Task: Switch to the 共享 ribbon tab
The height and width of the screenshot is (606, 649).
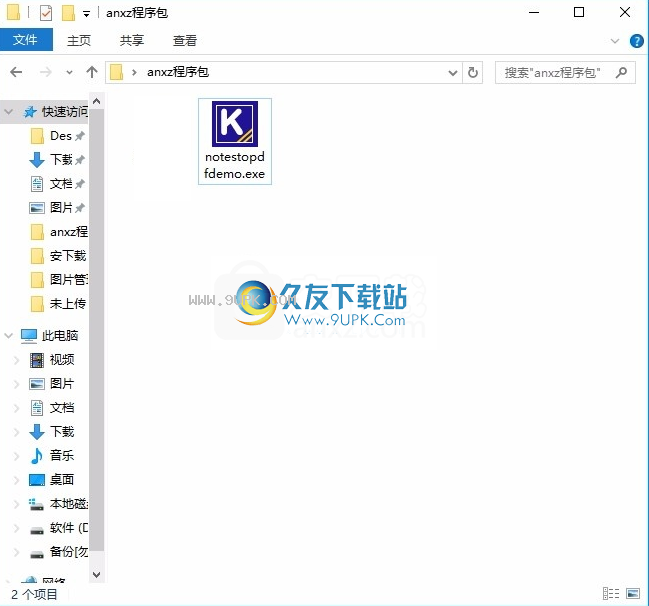Action: point(132,40)
